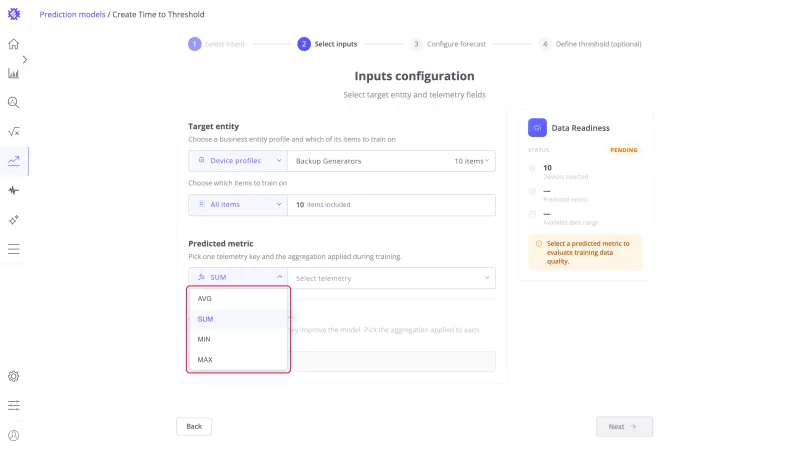Click the warning icon in readiness notice

539,244
